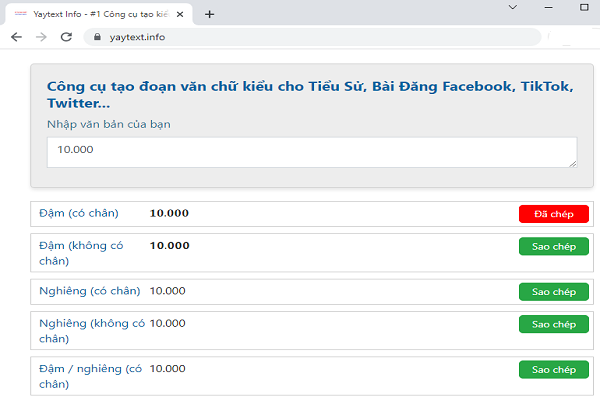Open the tab search chevron dropdown

[513, 7]
